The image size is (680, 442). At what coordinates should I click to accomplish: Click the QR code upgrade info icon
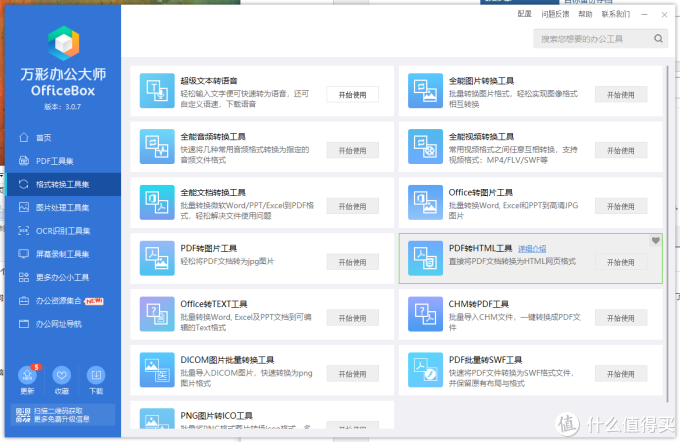23,415
